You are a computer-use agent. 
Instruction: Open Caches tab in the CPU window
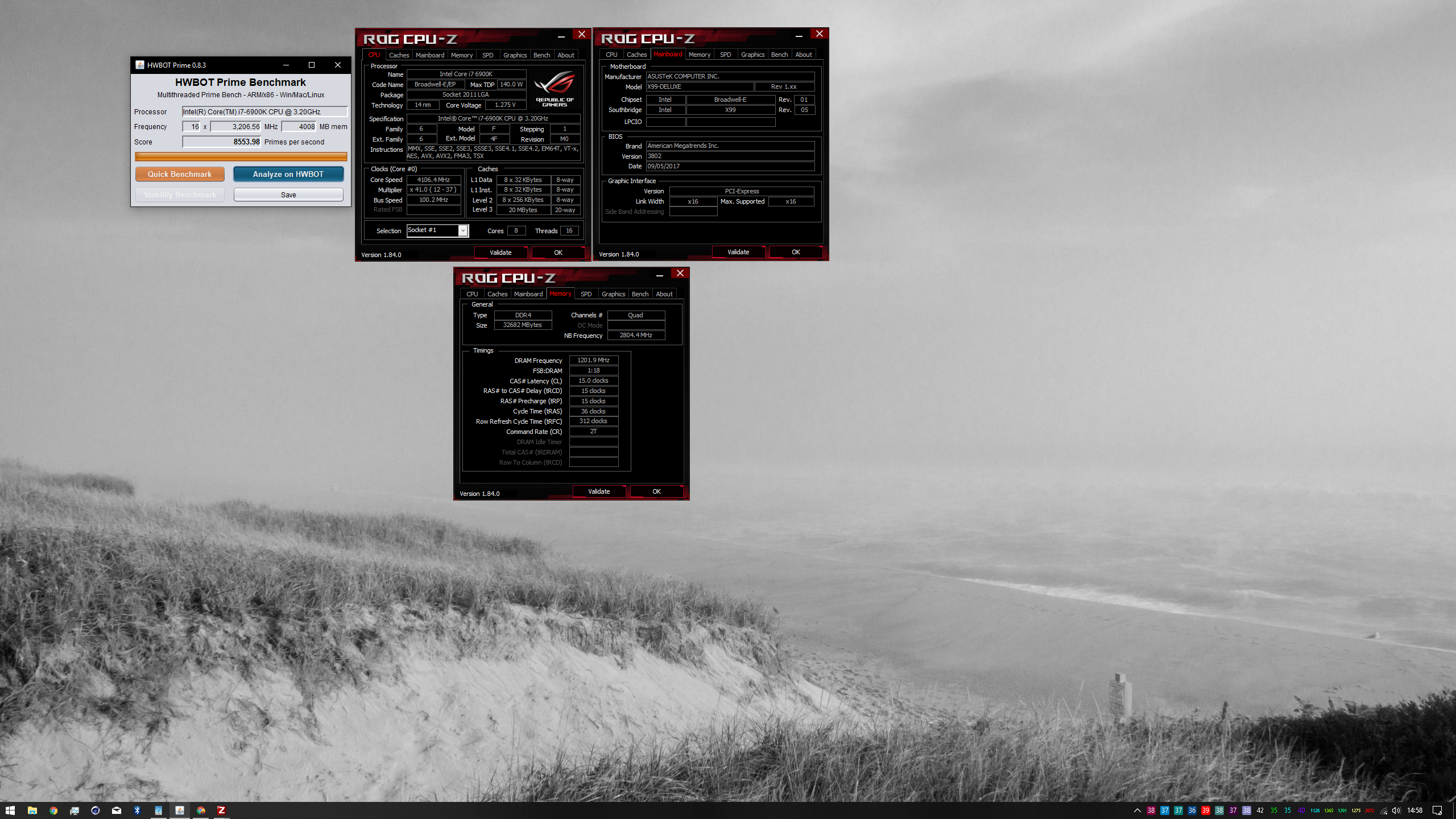(399, 55)
